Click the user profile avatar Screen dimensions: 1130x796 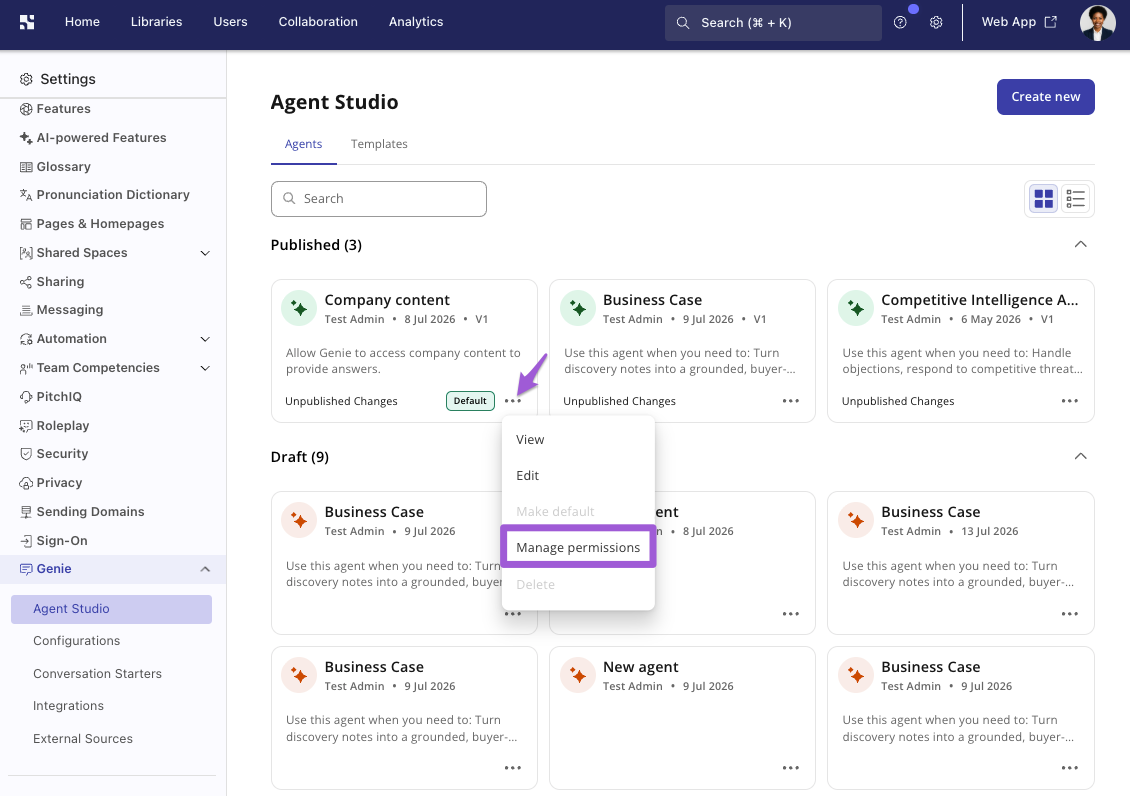[1098, 22]
